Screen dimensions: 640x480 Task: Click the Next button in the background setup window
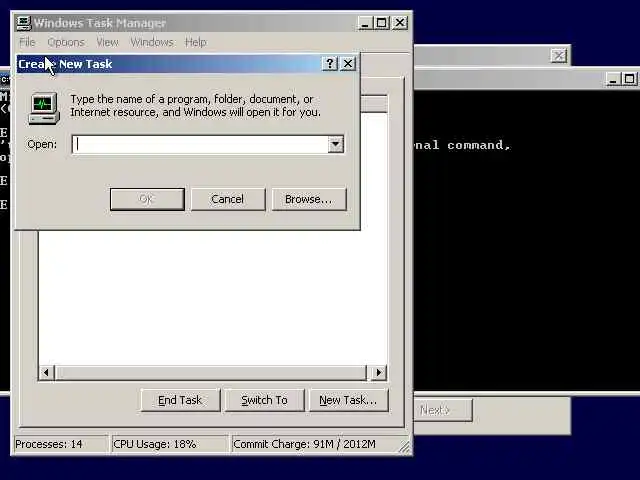click(442, 410)
